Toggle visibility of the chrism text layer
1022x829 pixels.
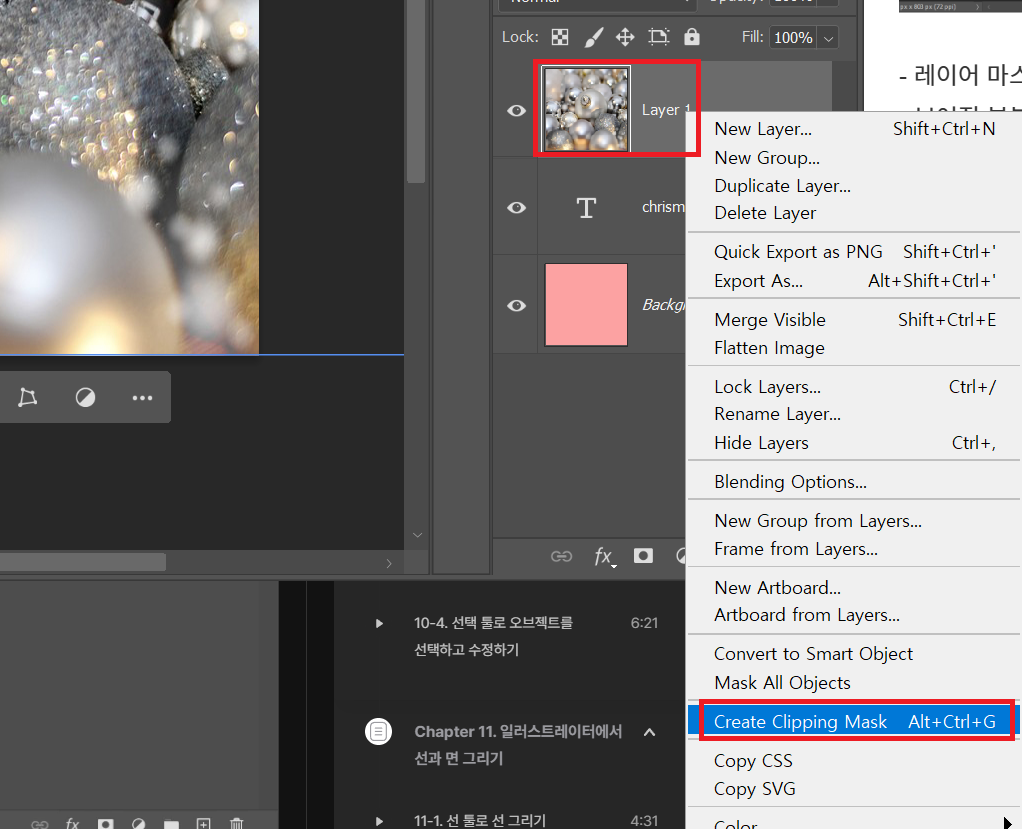(517, 208)
